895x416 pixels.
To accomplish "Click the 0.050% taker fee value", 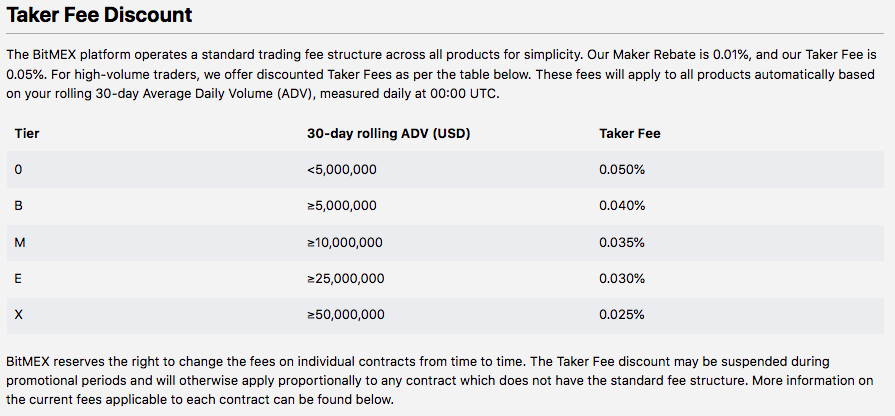I will 622,169.
